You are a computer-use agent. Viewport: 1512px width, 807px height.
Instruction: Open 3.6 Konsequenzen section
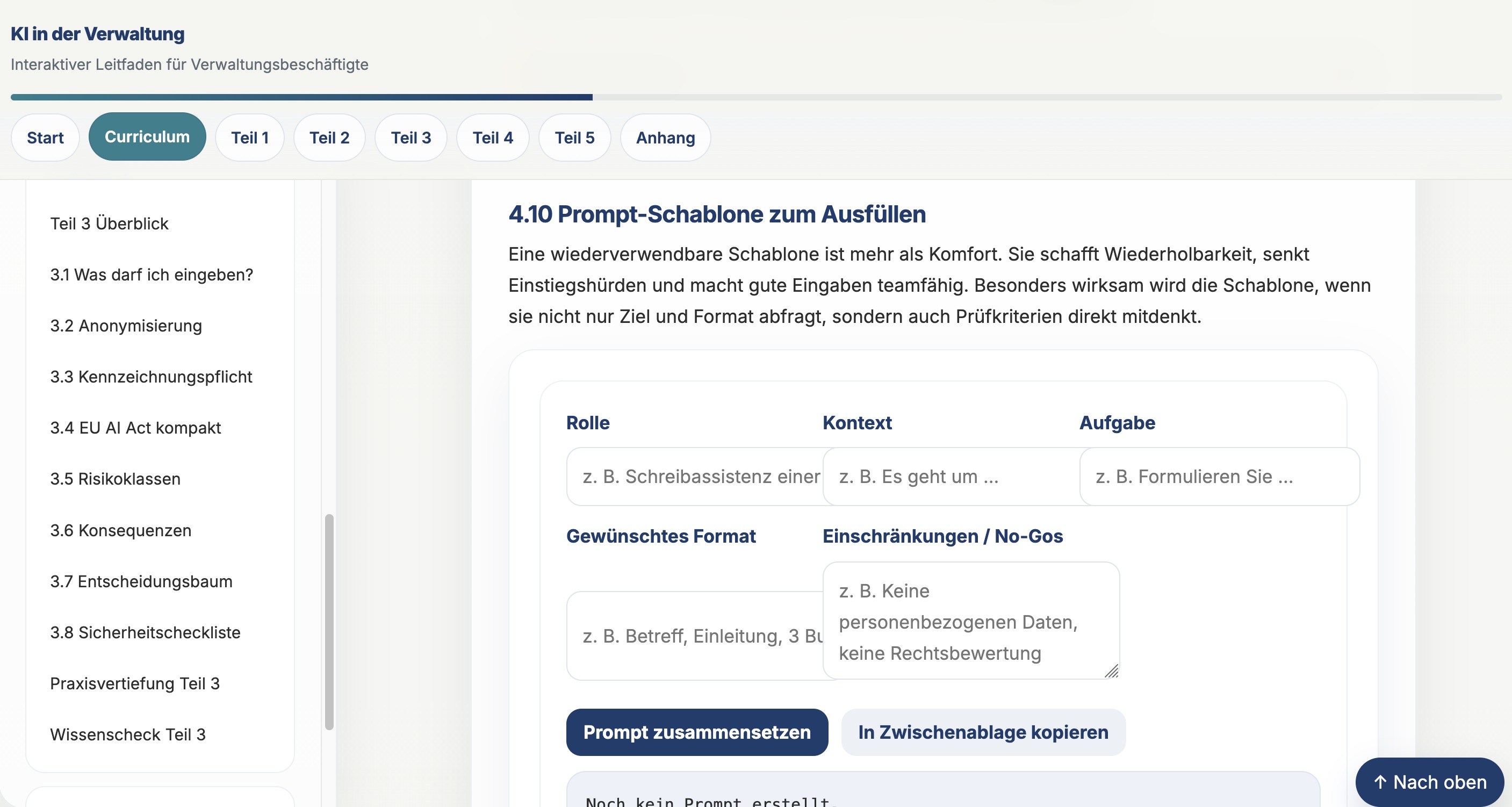120,530
